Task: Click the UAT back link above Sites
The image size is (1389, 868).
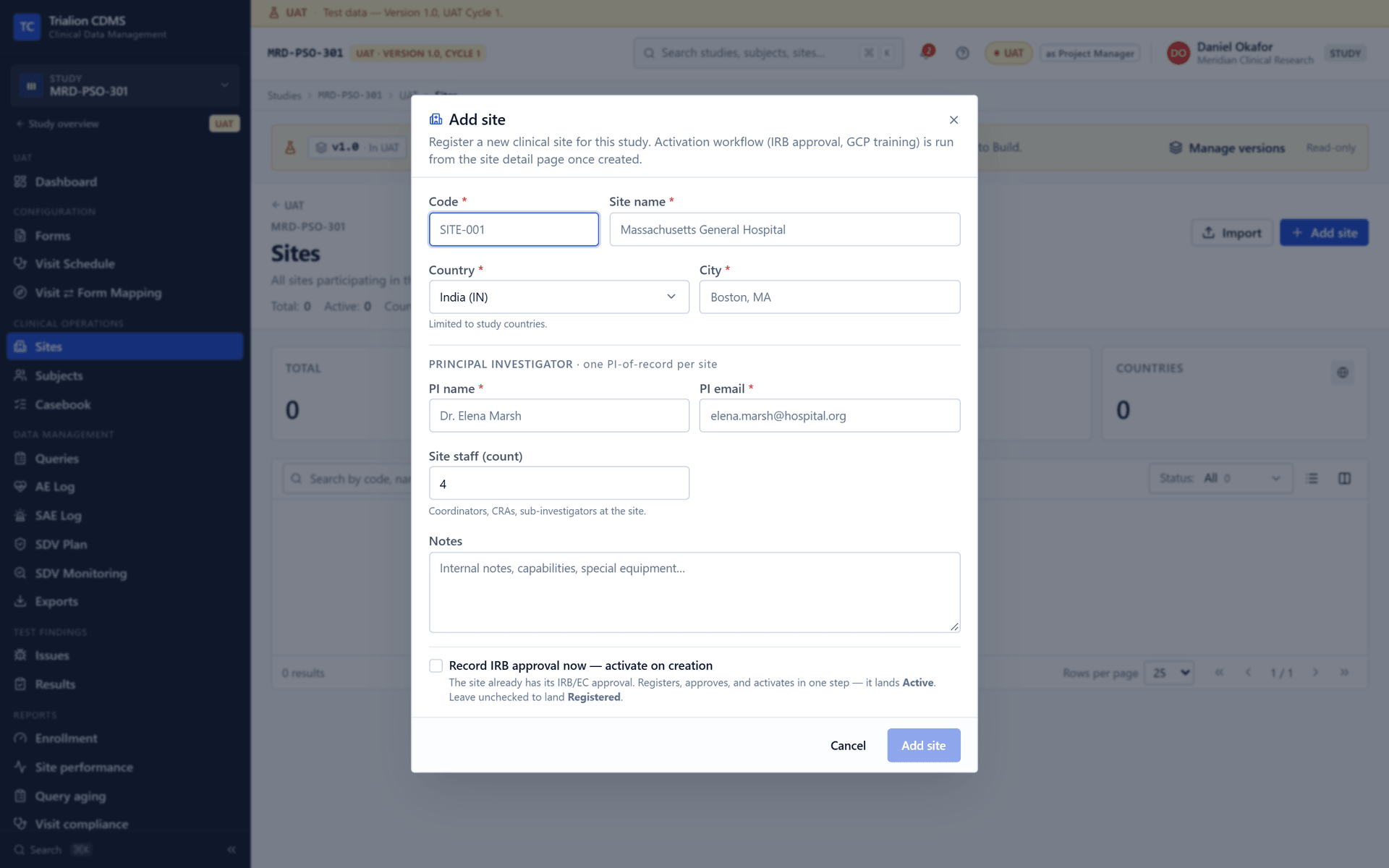Action: [x=288, y=205]
